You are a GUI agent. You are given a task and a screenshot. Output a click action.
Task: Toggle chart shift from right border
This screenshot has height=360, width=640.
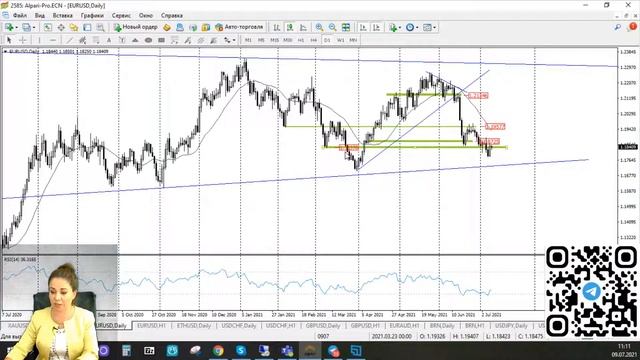[376, 27]
